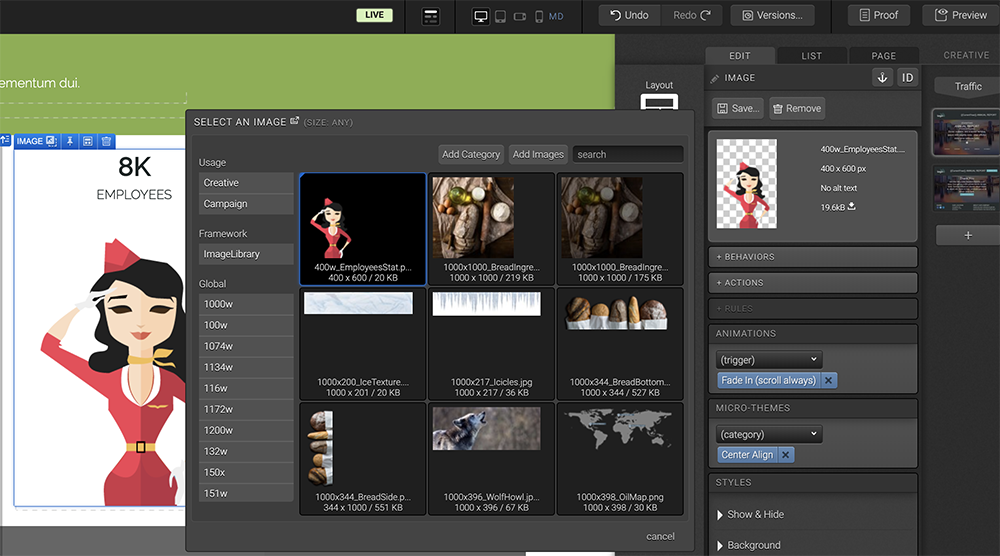The image size is (1000, 556).
Task: Click the MD breakpoint label
Action: click(x=556, y=17)
